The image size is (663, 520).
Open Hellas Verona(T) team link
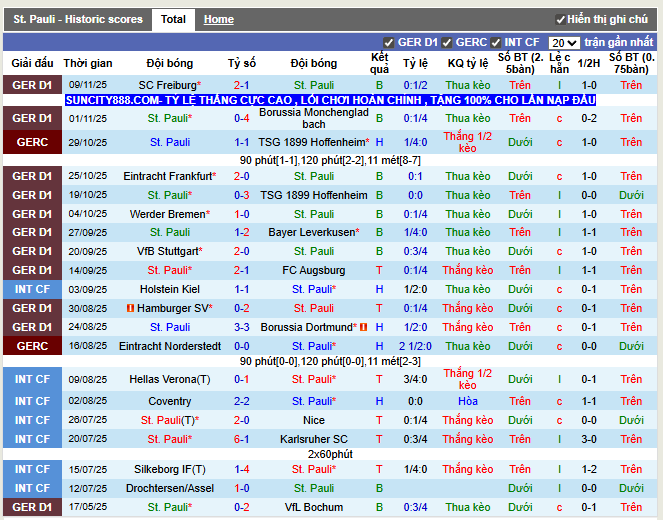tap(170, 380)
